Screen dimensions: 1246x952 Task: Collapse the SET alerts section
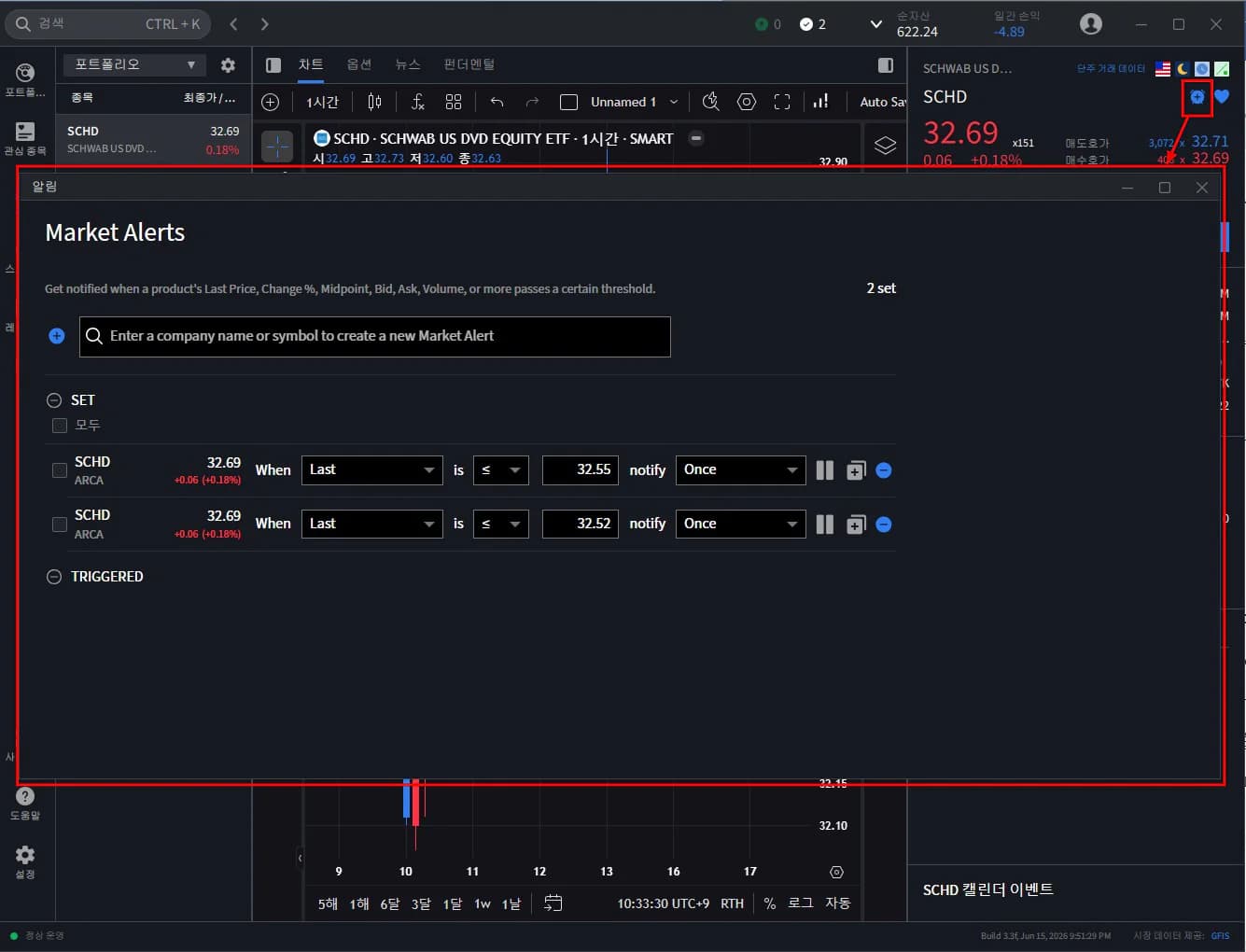[x=54, y=400]
